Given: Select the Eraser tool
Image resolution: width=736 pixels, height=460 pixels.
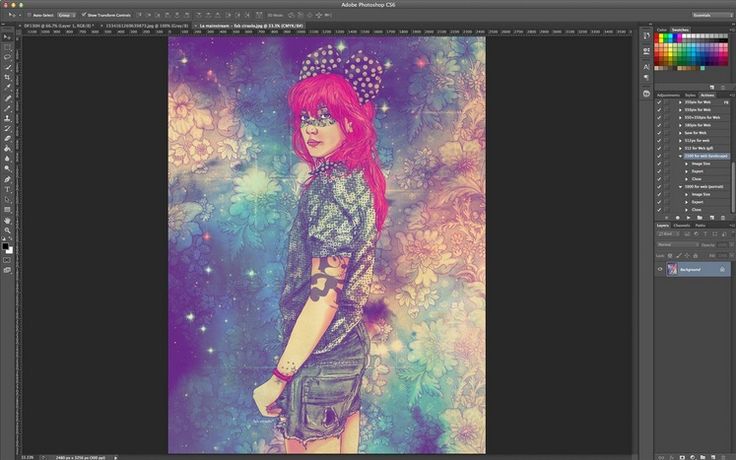Looking at the screenshot, I should click(7, 138).
